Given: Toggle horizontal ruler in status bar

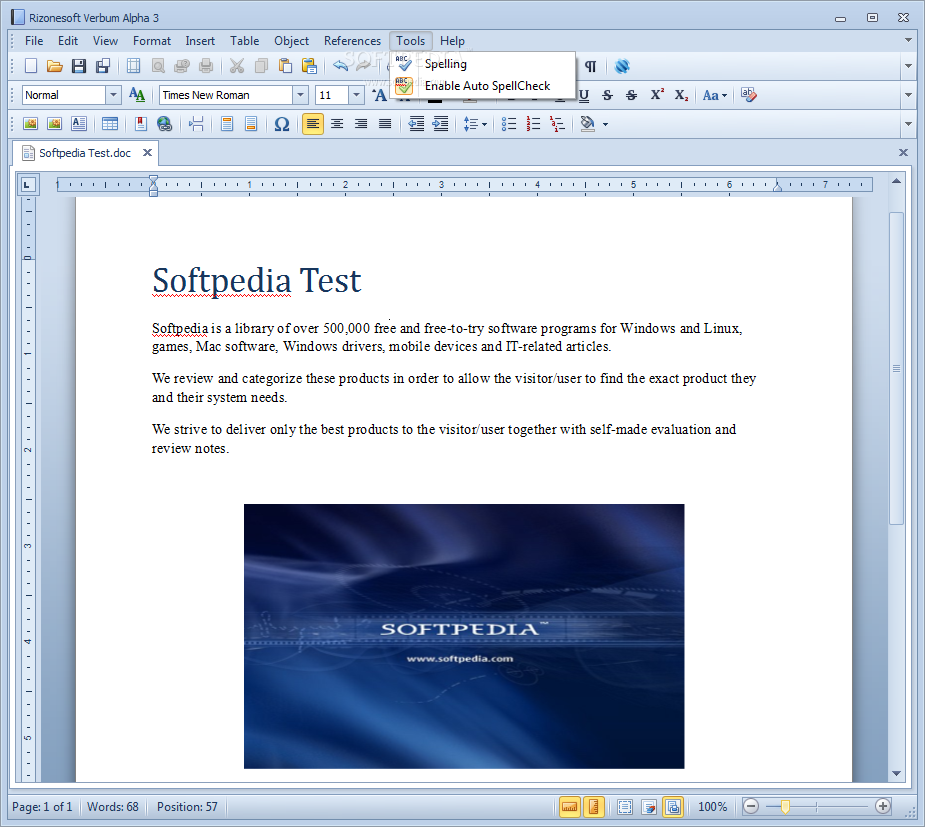Looking at the screenshot, I should click(x=570, y=807).
